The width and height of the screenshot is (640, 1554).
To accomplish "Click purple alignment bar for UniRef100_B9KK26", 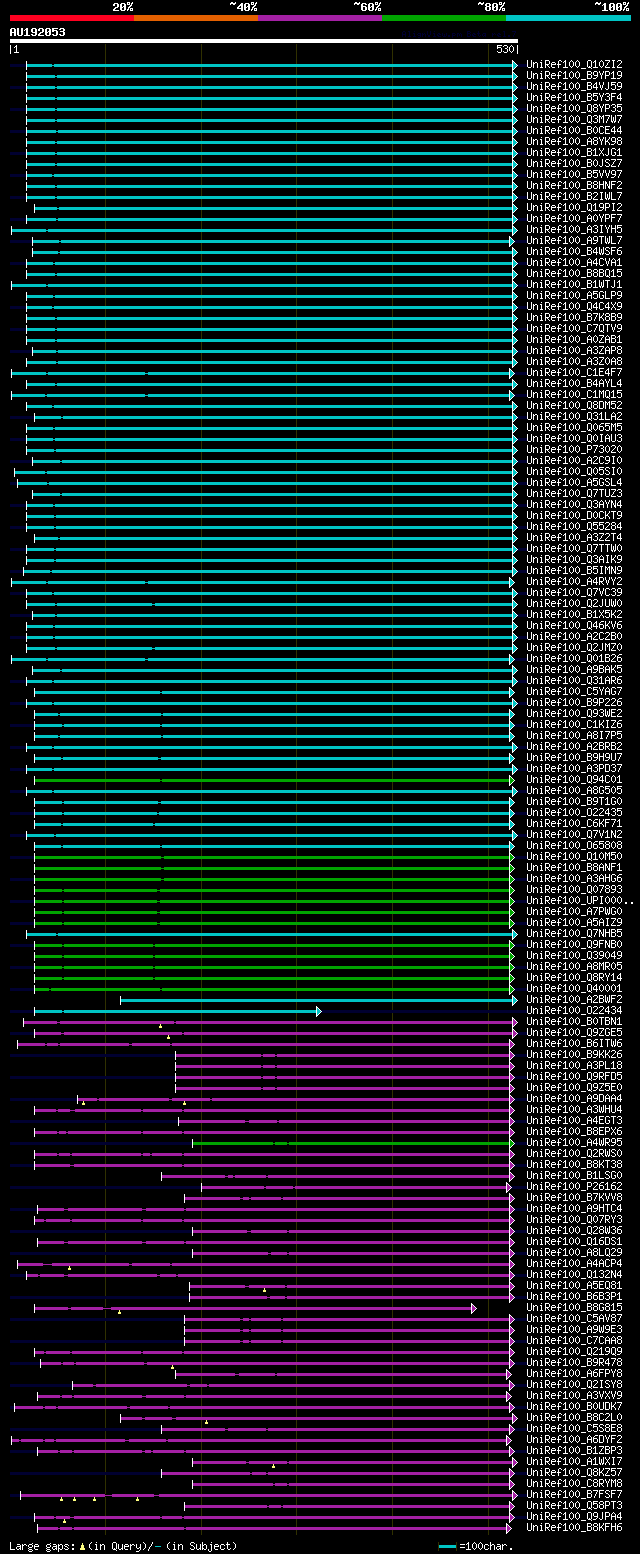I will (343, 1054).
